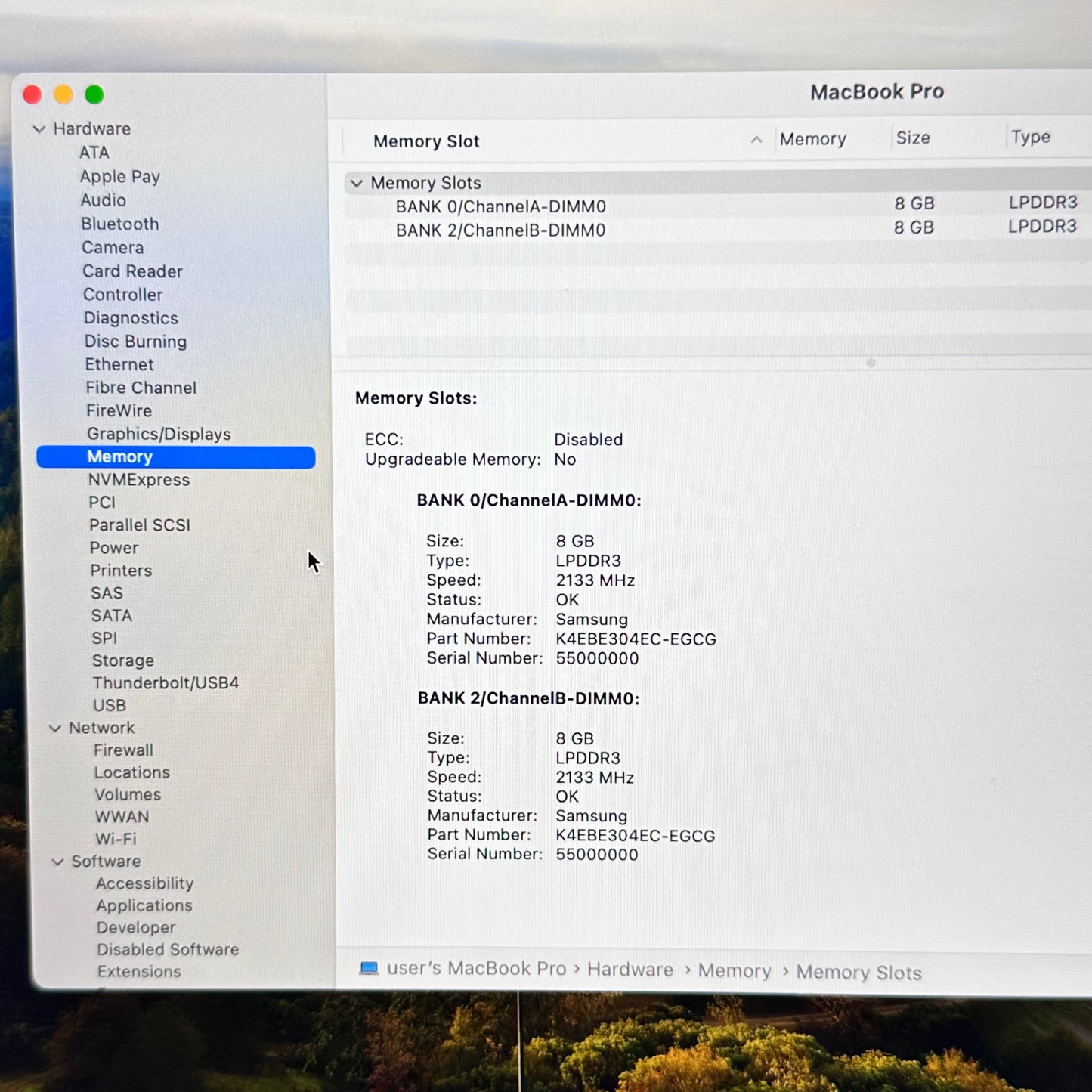The width and height of the screenshot is (1092, 1092).
Task: Click user's MacBook Pro in path bar
Action: (476, 969)
